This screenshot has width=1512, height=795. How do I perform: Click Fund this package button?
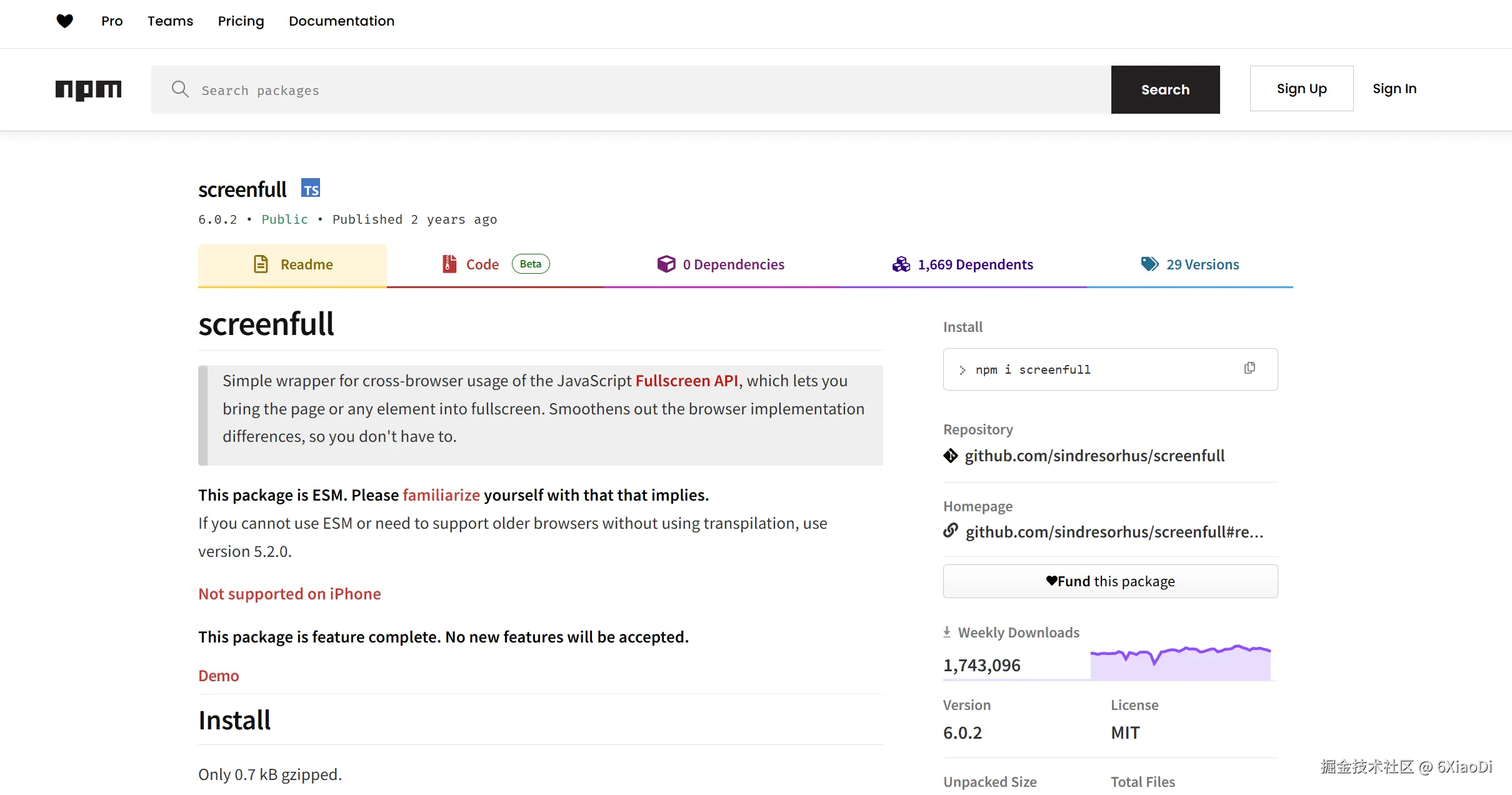1110,581
